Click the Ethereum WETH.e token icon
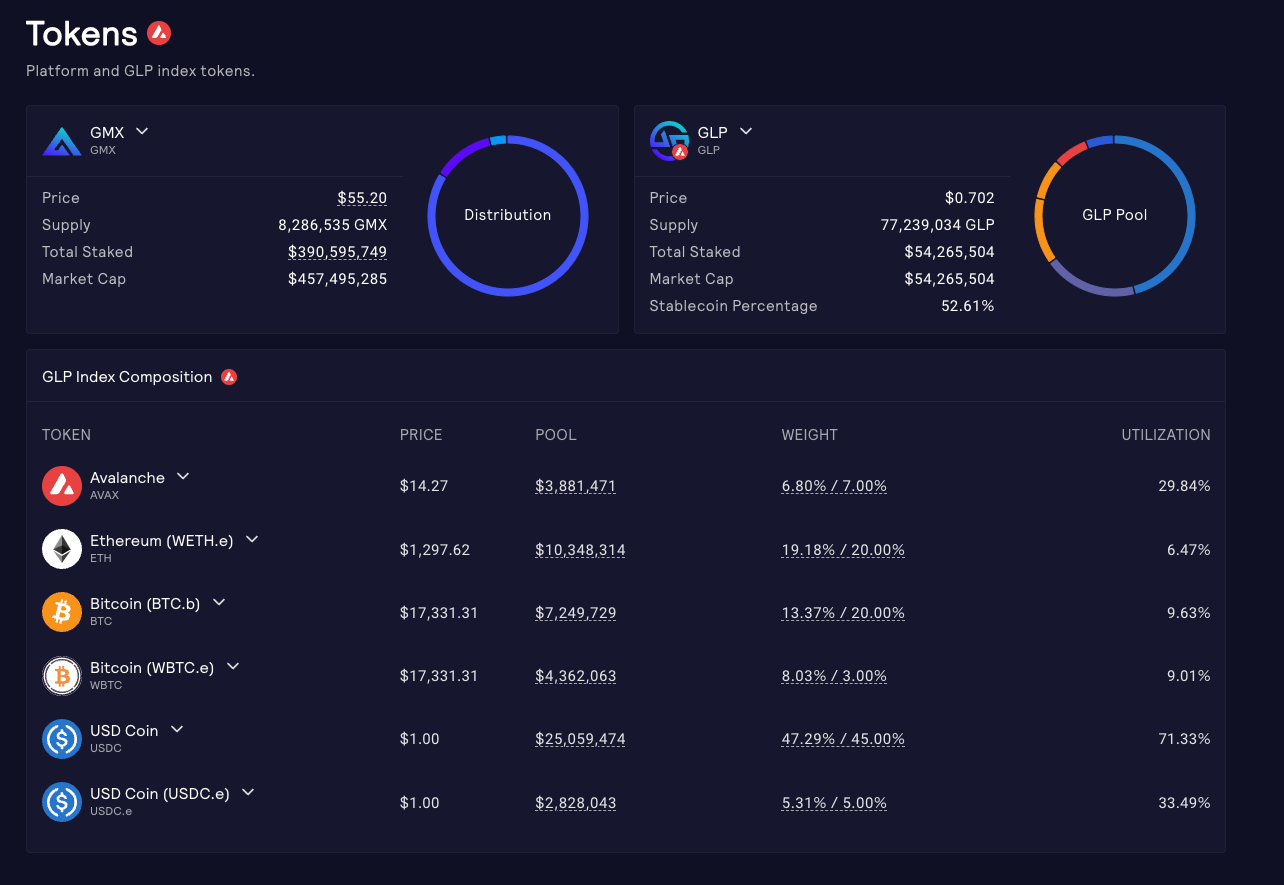 point(62,549)
